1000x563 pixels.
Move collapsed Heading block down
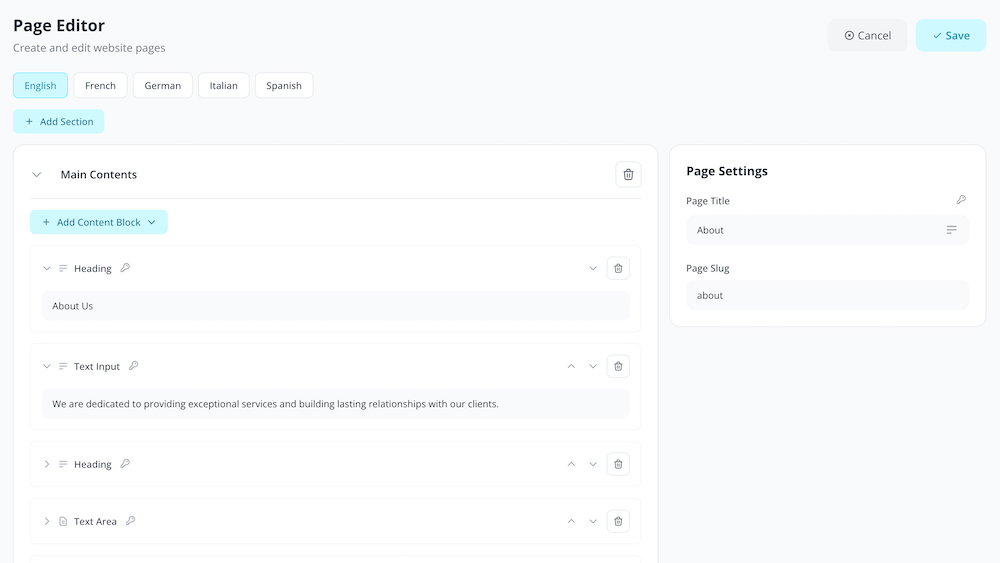[593, 464]
